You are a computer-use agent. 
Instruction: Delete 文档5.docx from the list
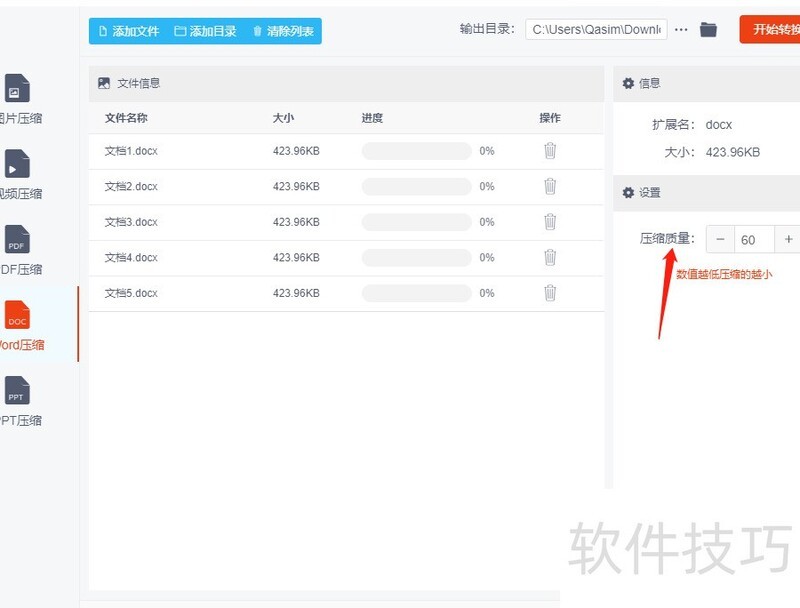point(550,293)
